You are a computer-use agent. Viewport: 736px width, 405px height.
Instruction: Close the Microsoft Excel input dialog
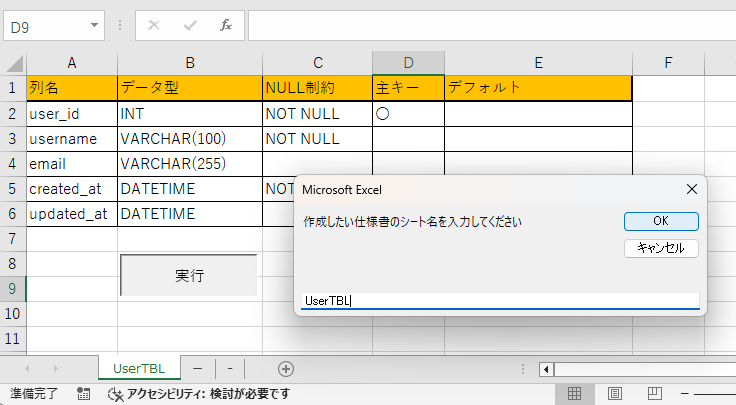coord(691,188)
